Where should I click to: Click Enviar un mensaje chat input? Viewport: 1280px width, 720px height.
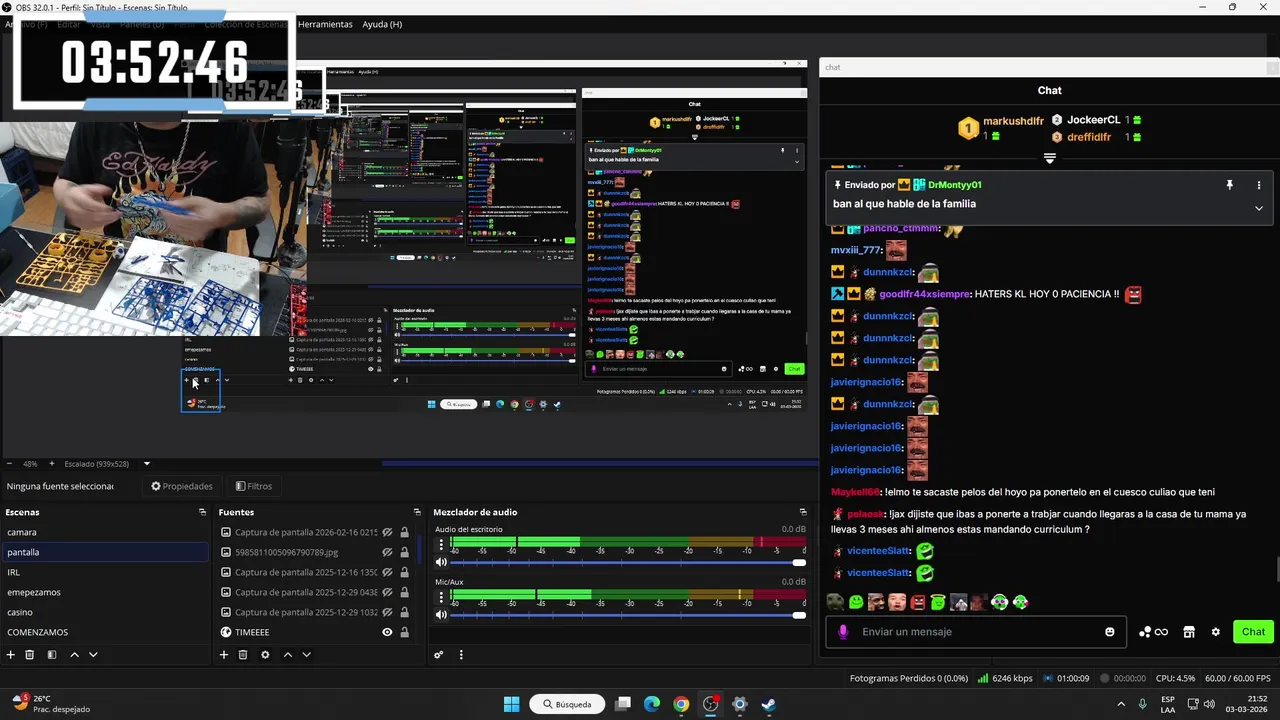975,632
